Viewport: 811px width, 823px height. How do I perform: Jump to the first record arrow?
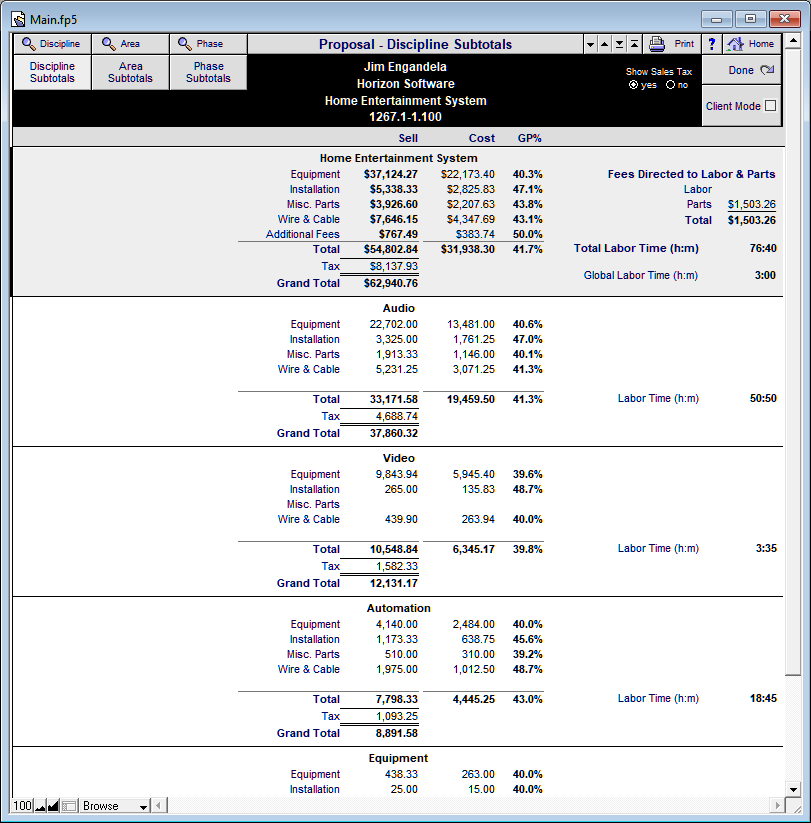635,45
